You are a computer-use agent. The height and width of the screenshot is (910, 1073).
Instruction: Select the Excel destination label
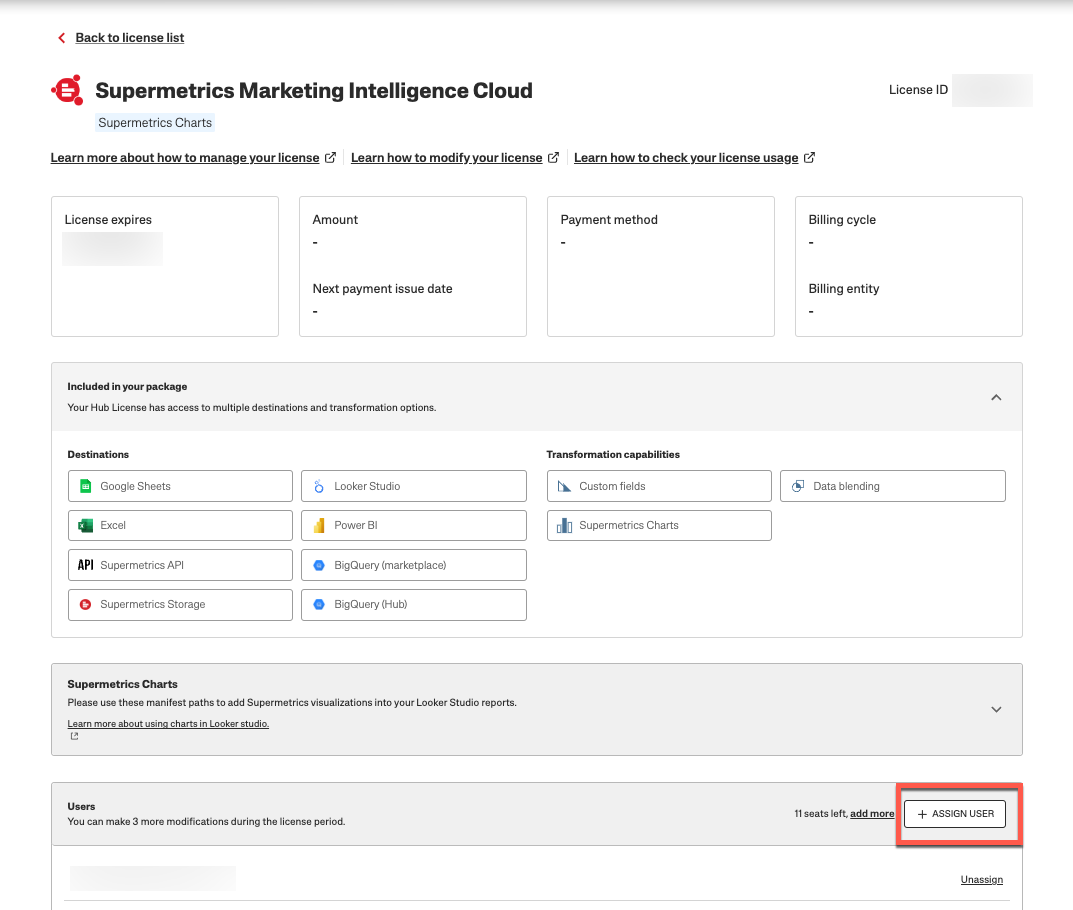(x=113, y=525)
